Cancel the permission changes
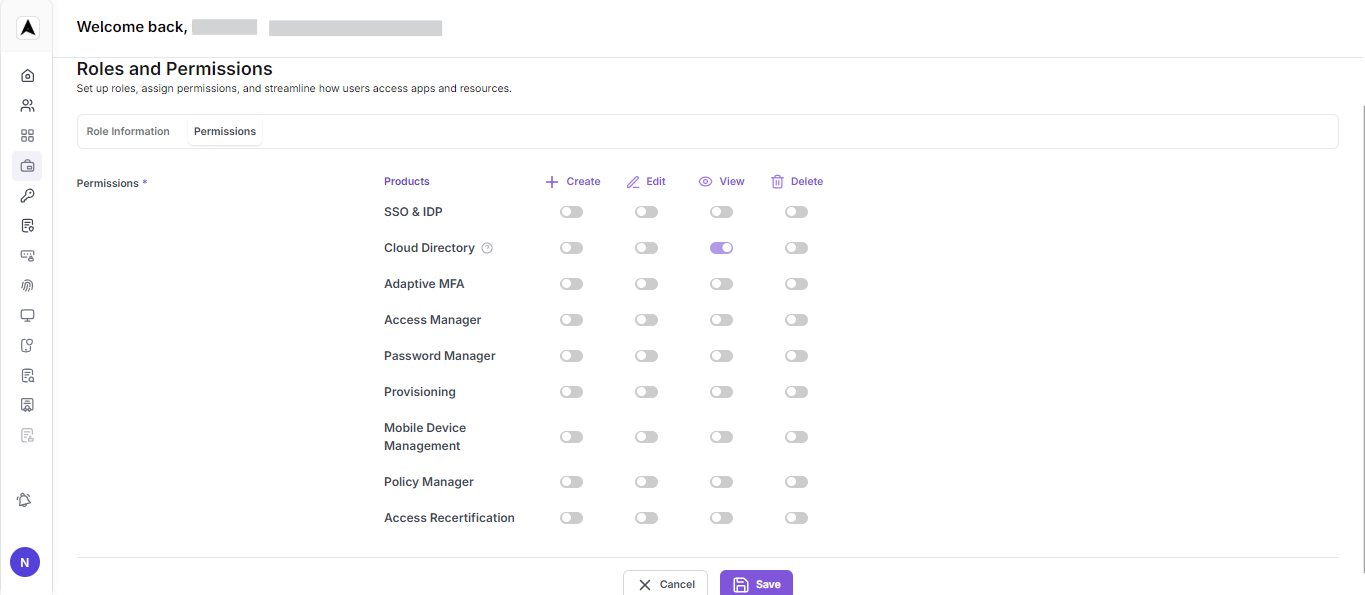The width and height of the screenshot is (1365, 595). coord(665,583)
